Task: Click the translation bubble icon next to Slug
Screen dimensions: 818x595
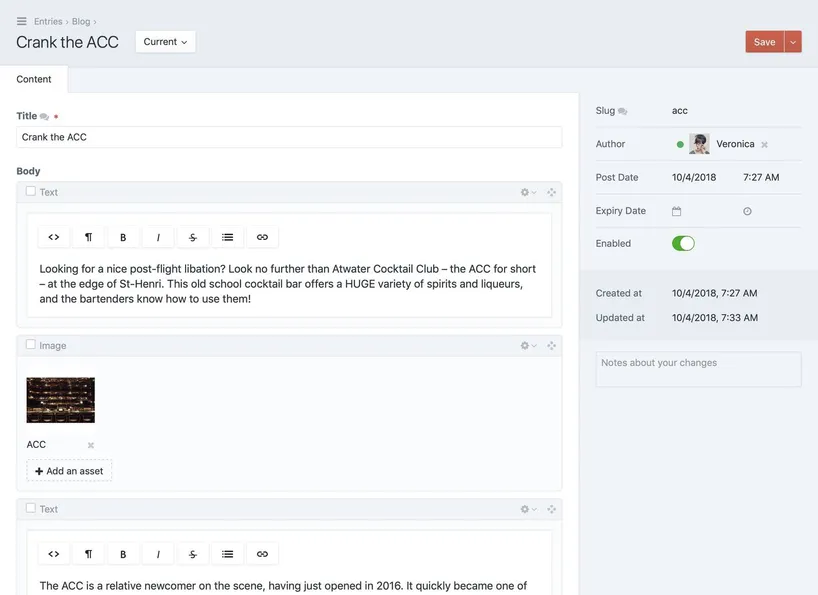Action: click(622, 111)
